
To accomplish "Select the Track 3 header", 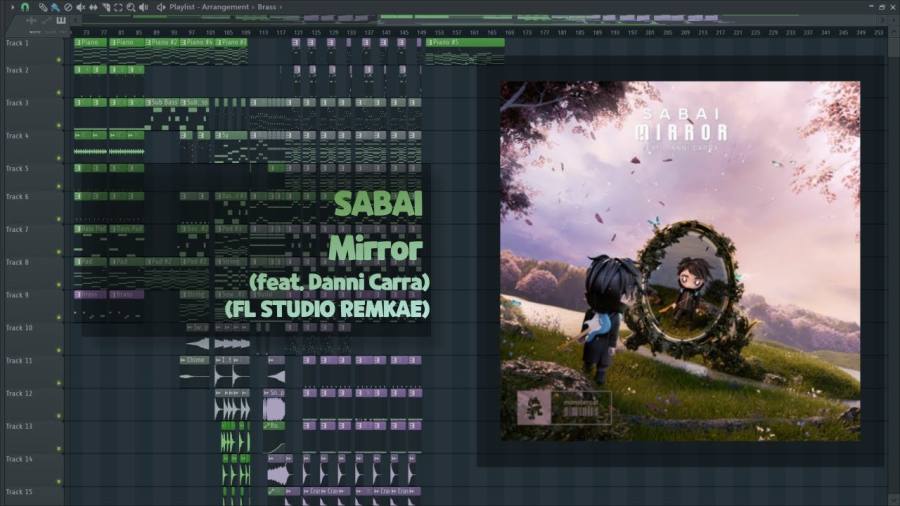I will click(32, 114).
